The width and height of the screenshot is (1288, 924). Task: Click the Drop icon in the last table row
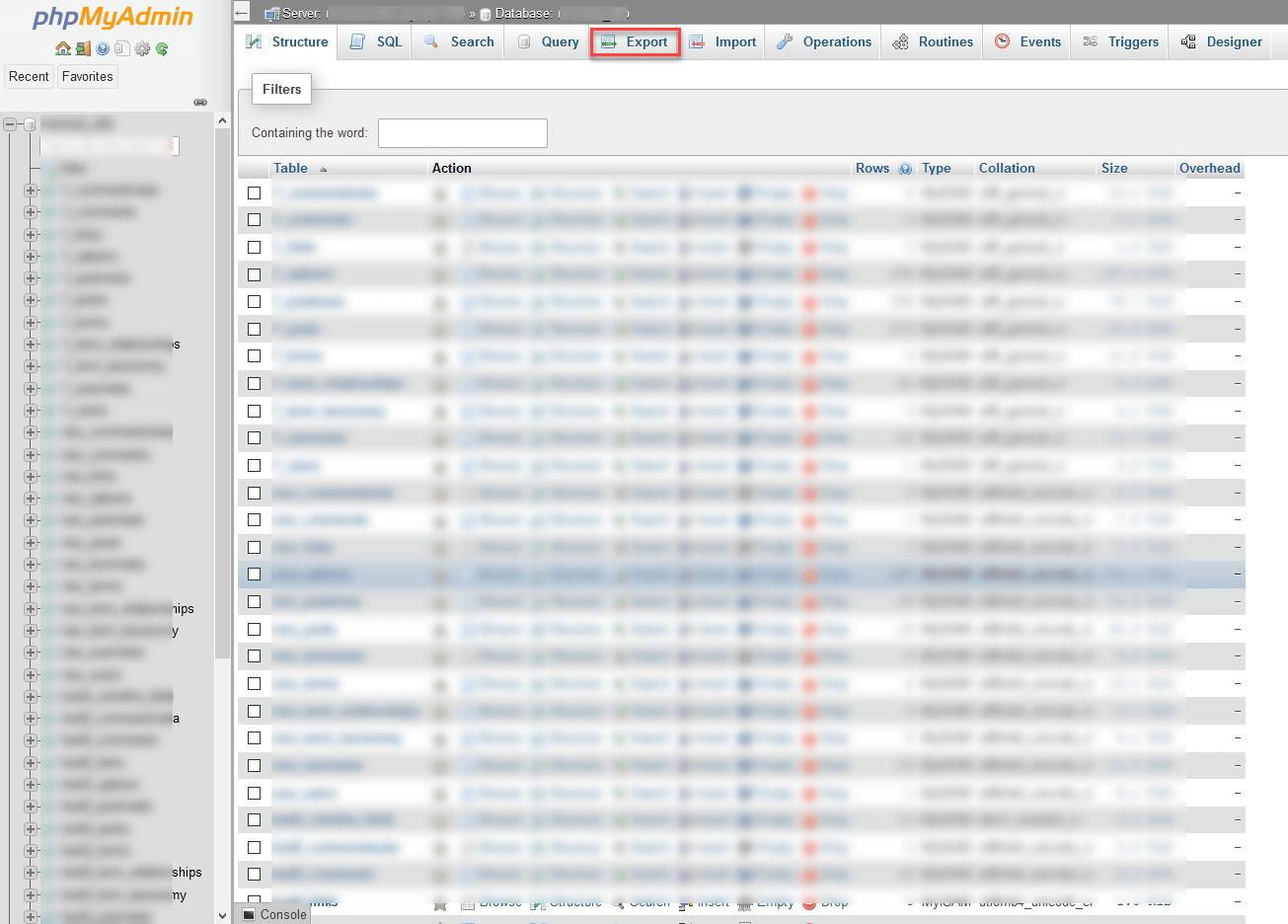(x=825, y=900)
